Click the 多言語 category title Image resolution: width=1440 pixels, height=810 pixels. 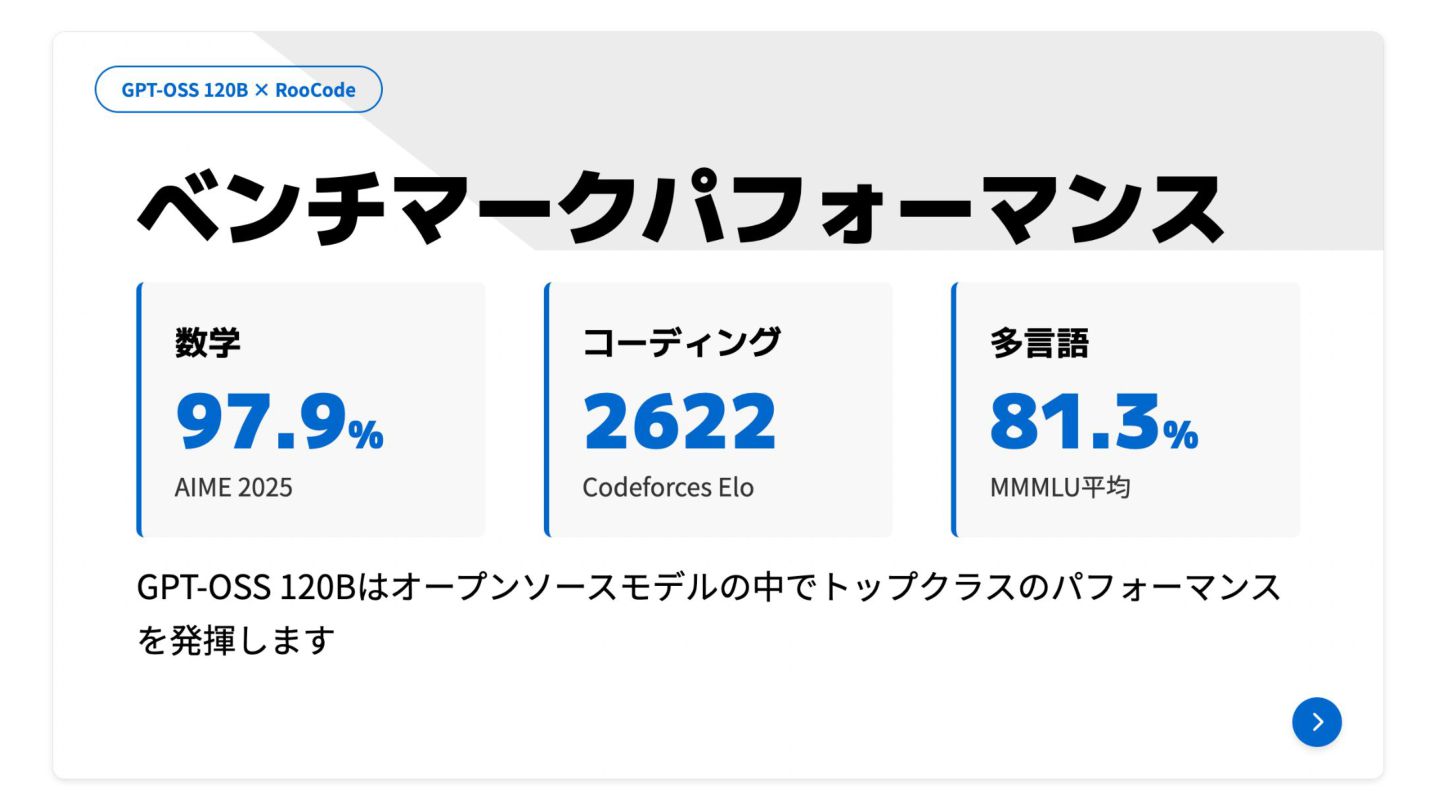coord(1040,343)
